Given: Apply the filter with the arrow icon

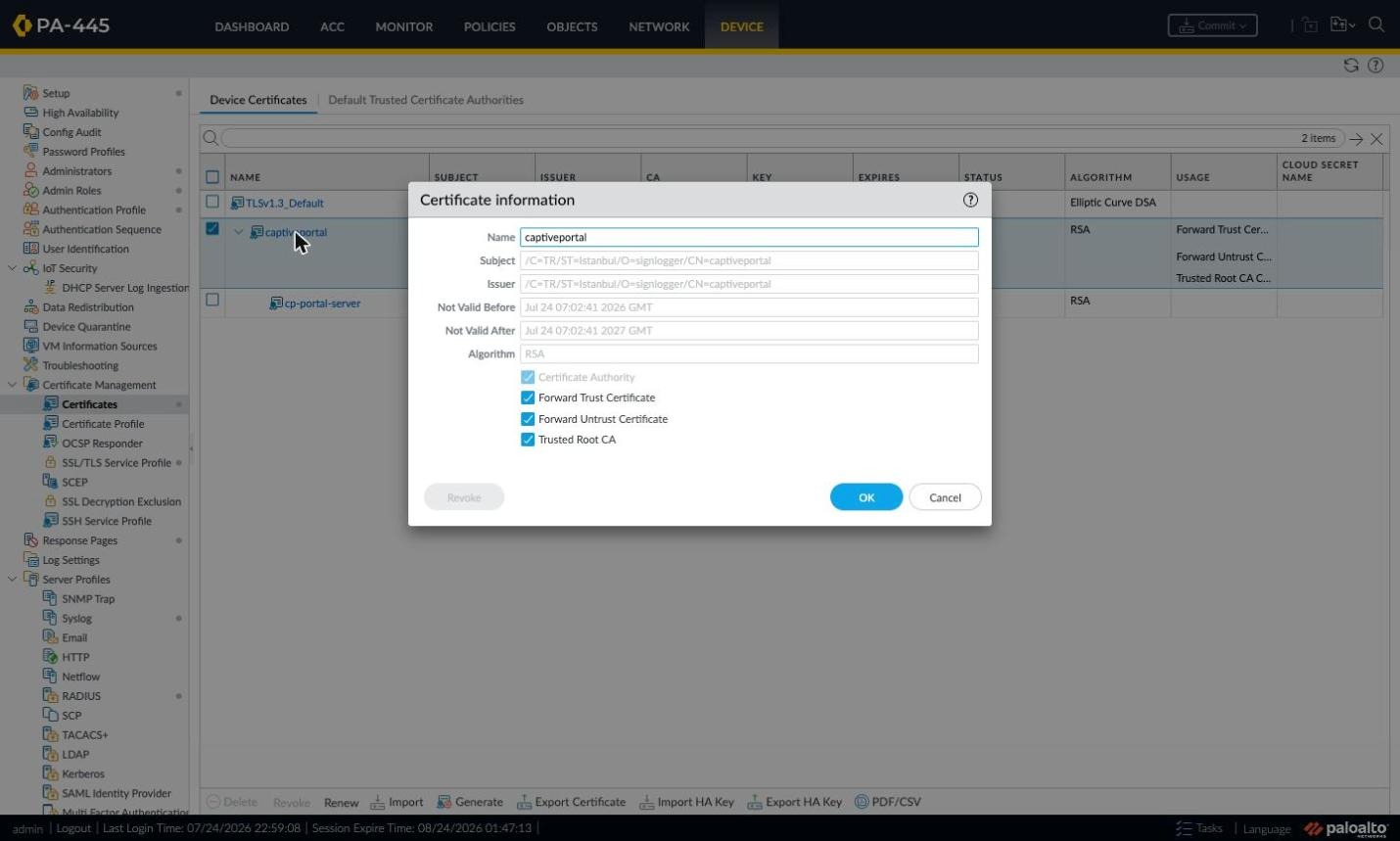Looking at the screenshot, I should point(1356,139).
